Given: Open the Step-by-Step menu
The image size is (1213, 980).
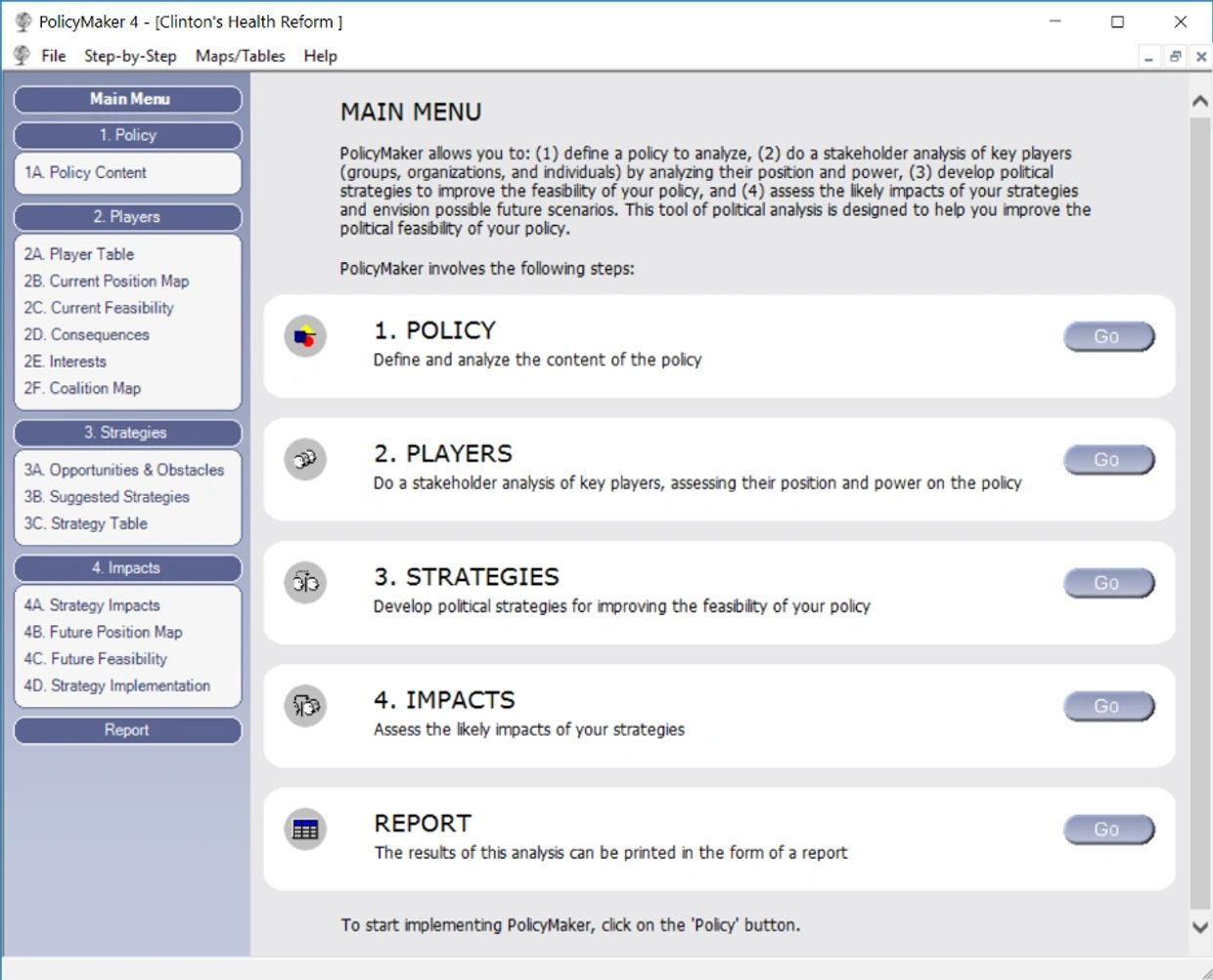Looking at the screenshot, I should [130, 56].
